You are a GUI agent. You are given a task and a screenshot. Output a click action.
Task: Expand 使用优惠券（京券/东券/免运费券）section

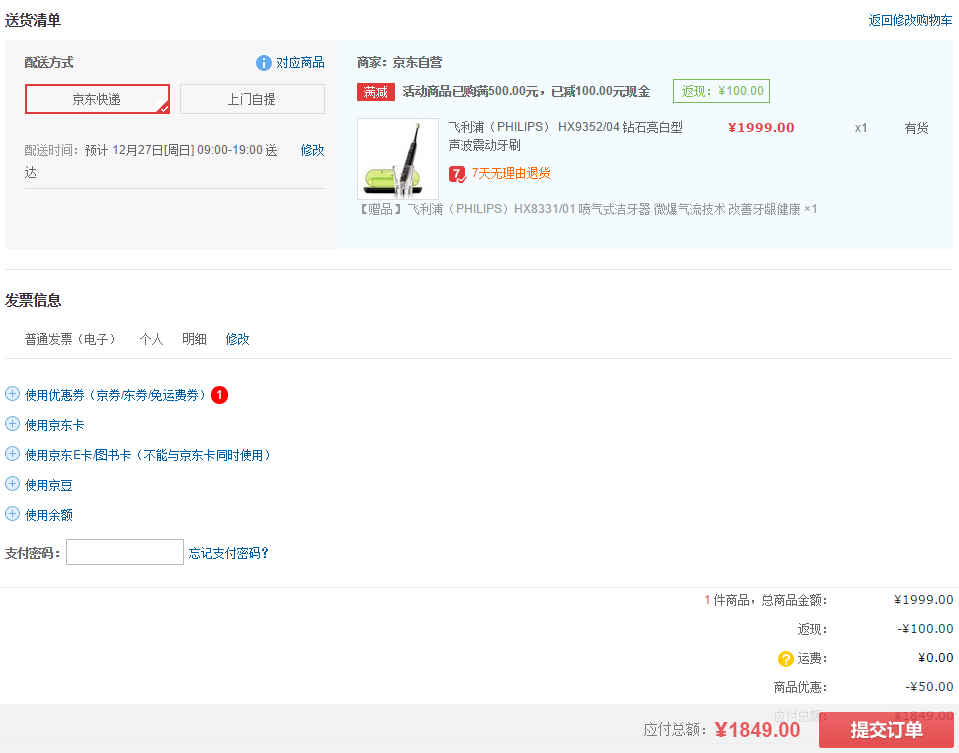[x=115, y=395]
